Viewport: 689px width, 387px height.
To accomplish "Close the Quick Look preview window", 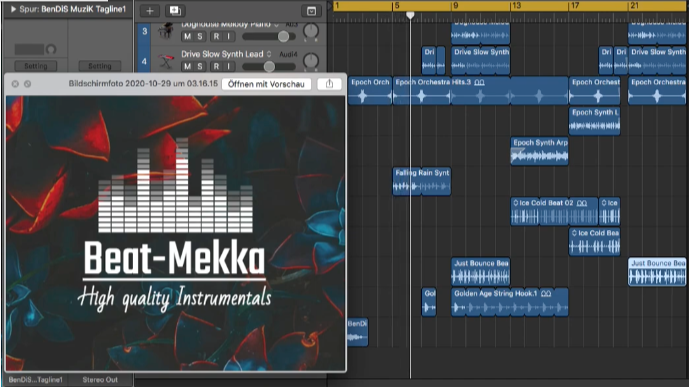I will point(15,84).
